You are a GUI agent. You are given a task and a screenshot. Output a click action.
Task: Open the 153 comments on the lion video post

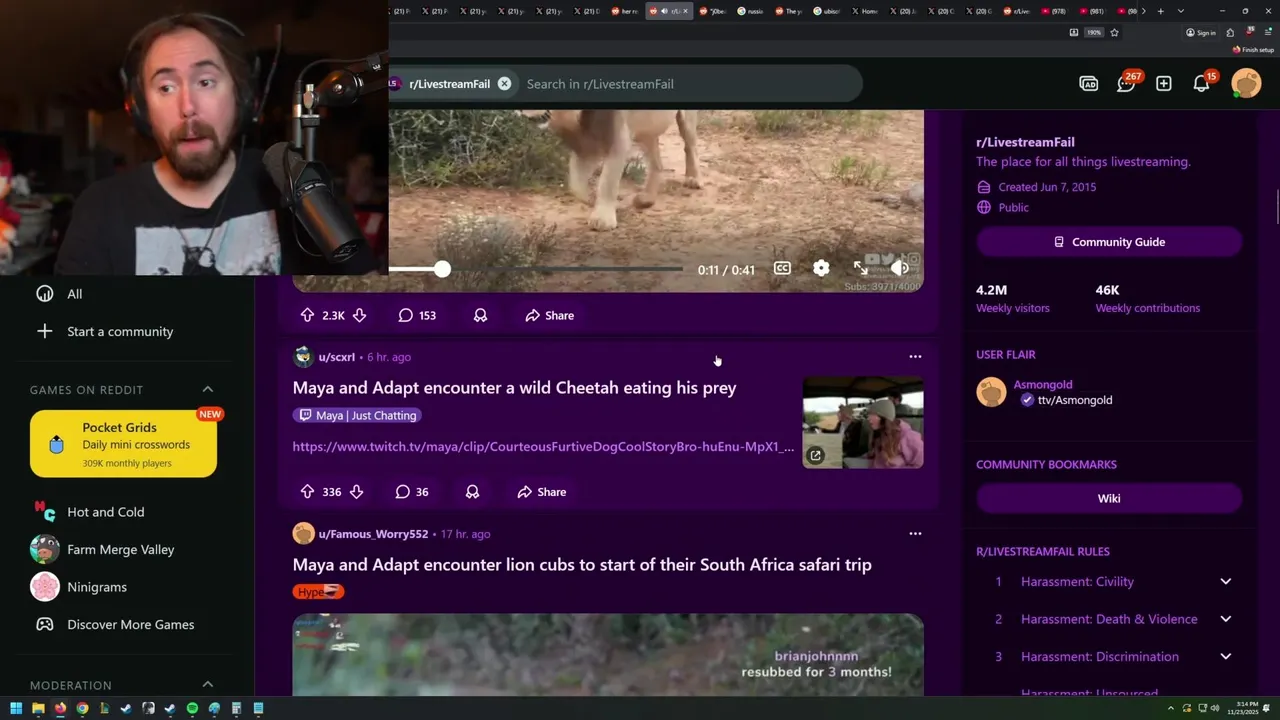[417, 315]
